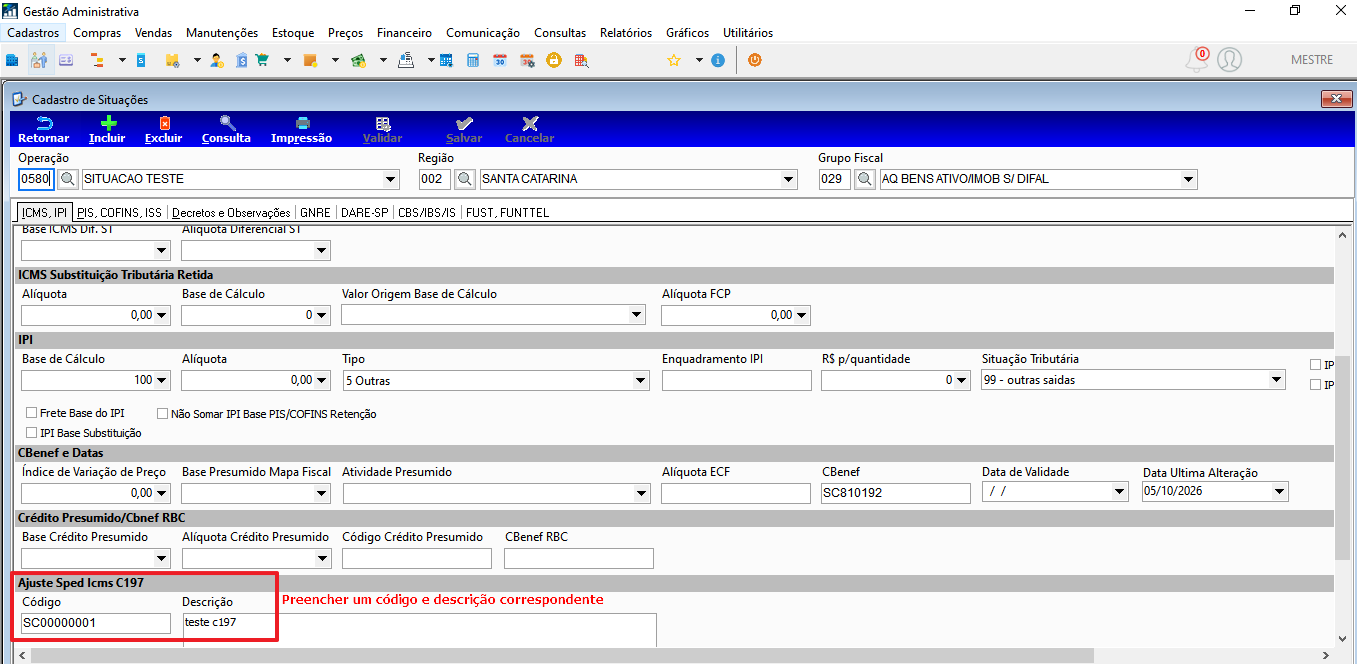Open the CBS/IBS/IS tab
This screenshot has width=1357, height=664.
pos(427,213)
